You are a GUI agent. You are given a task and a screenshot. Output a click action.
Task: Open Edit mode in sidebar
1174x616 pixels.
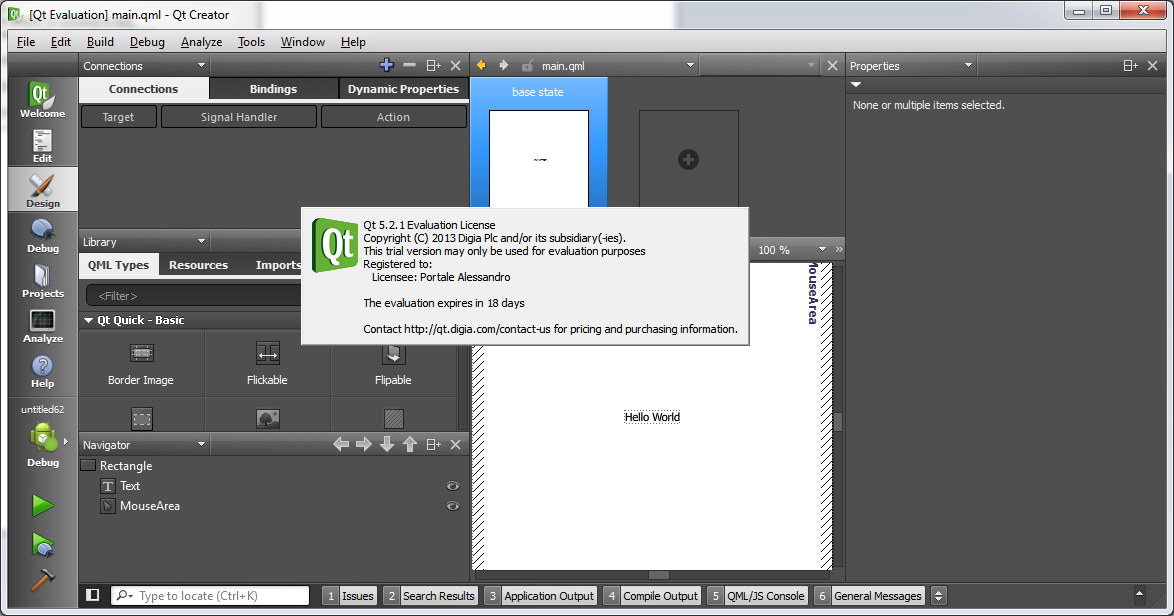[x=42, y=146]
